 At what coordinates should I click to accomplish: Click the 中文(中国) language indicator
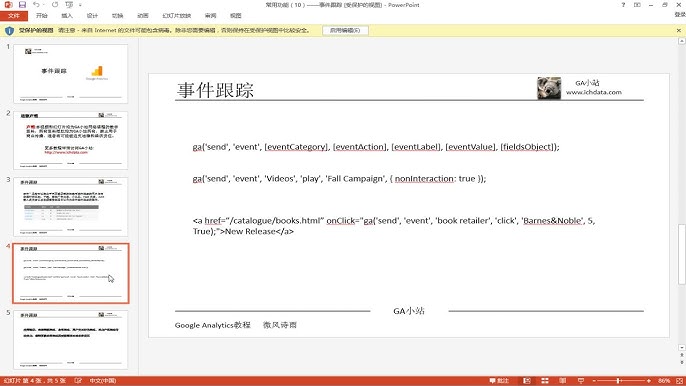point(103,381)
